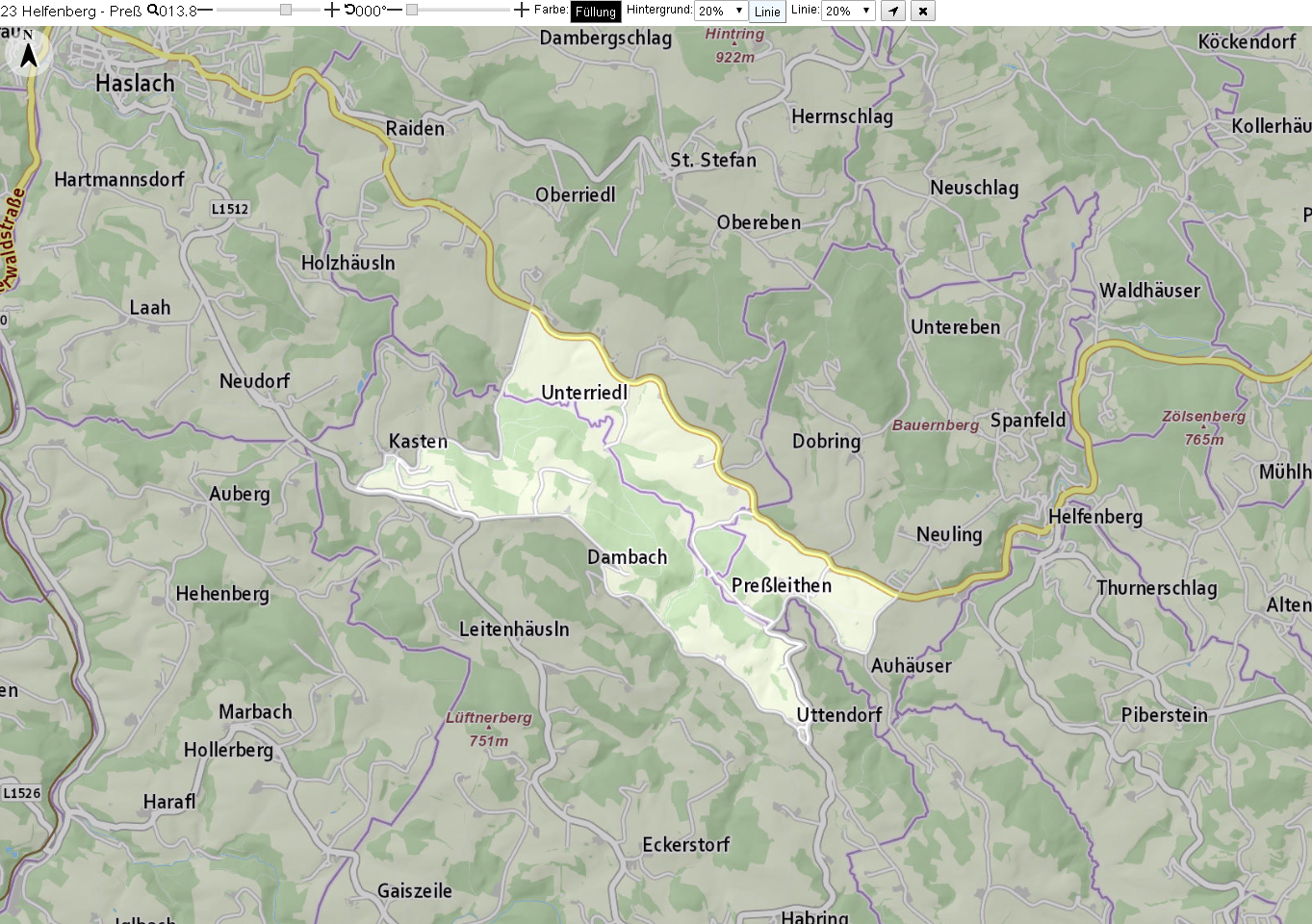This screenshot has width=1312, height=924.
Task: Click the Helfenberg town label
Action: (x=1095, y=517)
